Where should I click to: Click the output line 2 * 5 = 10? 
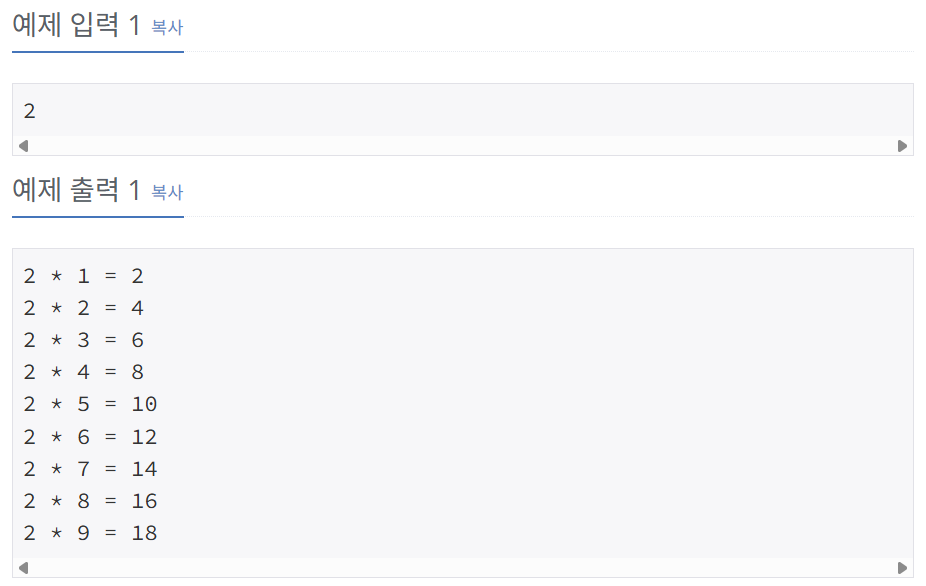(x=90, y=404)
